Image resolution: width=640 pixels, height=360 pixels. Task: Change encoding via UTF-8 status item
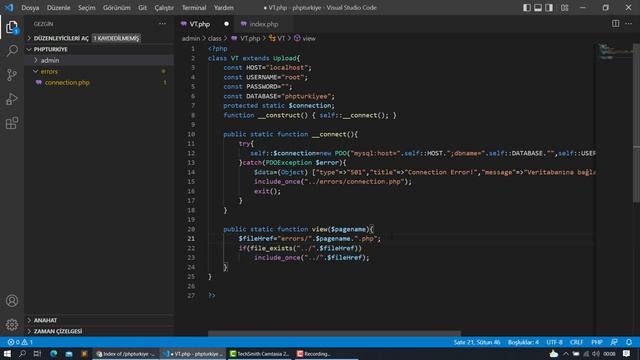(x=554, y=342)
